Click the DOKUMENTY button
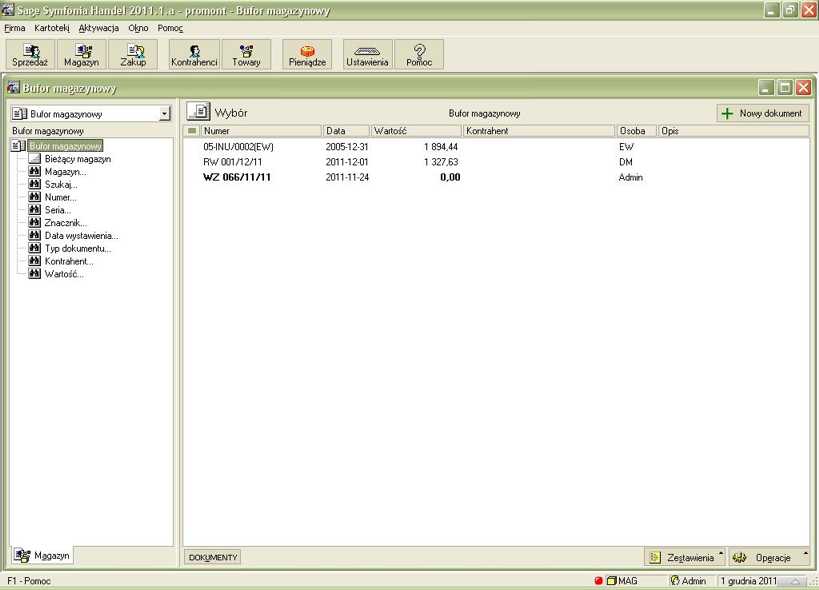This screenshot has height=590, width=819. click(x=213, y=558)
